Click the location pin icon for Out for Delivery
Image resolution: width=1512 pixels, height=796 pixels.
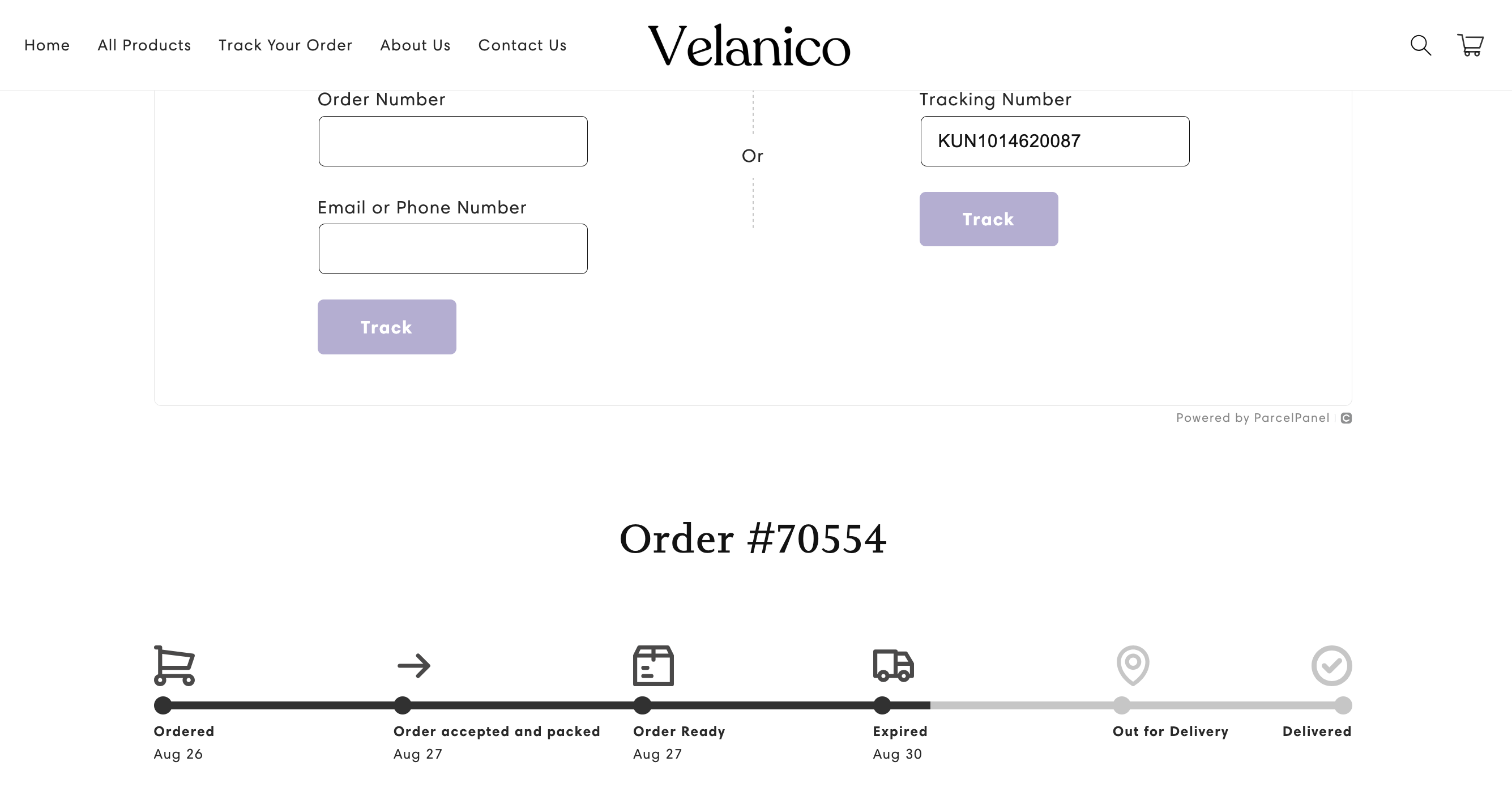coord(1132,665)
